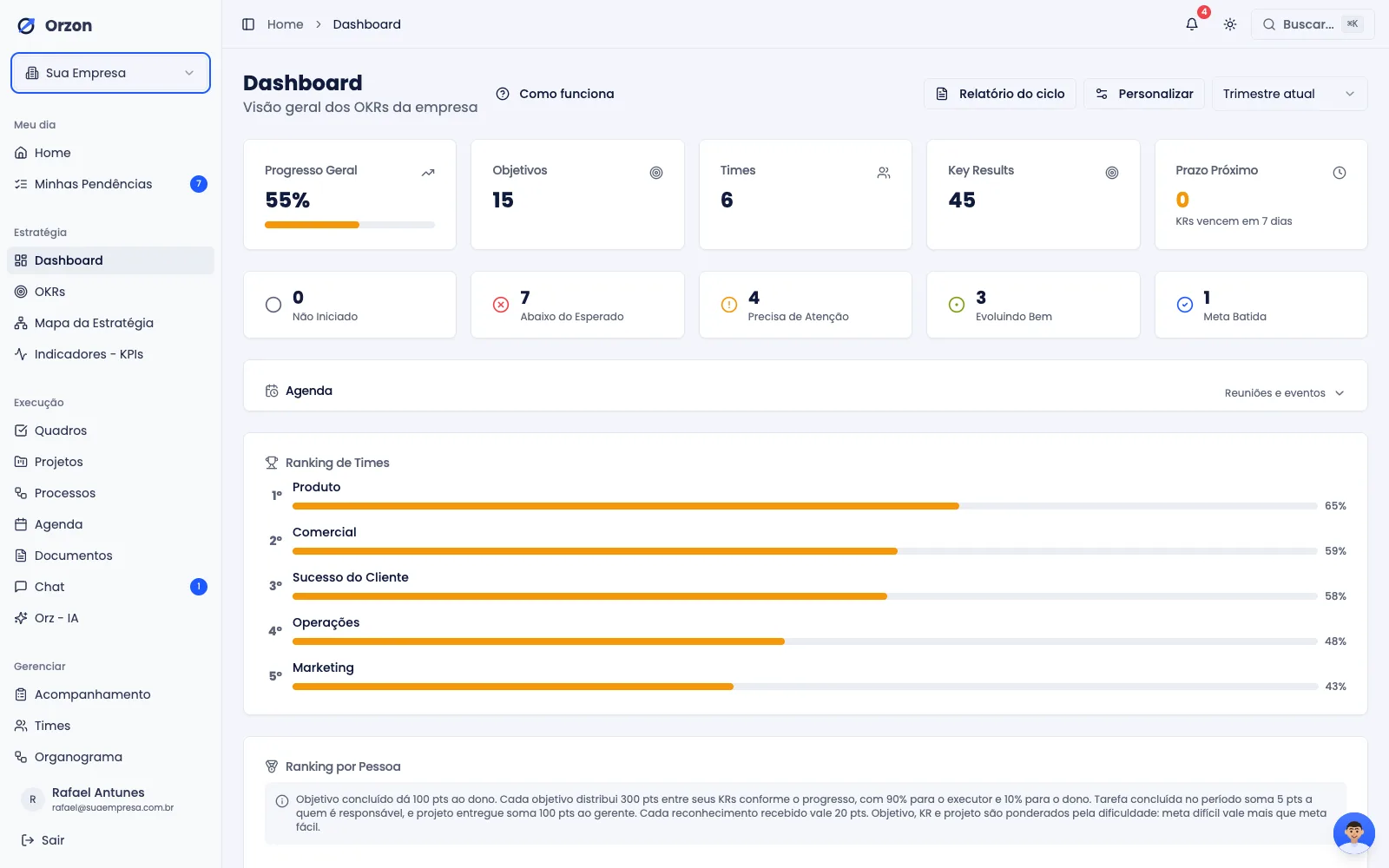Click the Não Iniciado circle icon
Screen dimensions: 1389x868
pyautogui.click(x=273, y=305)
